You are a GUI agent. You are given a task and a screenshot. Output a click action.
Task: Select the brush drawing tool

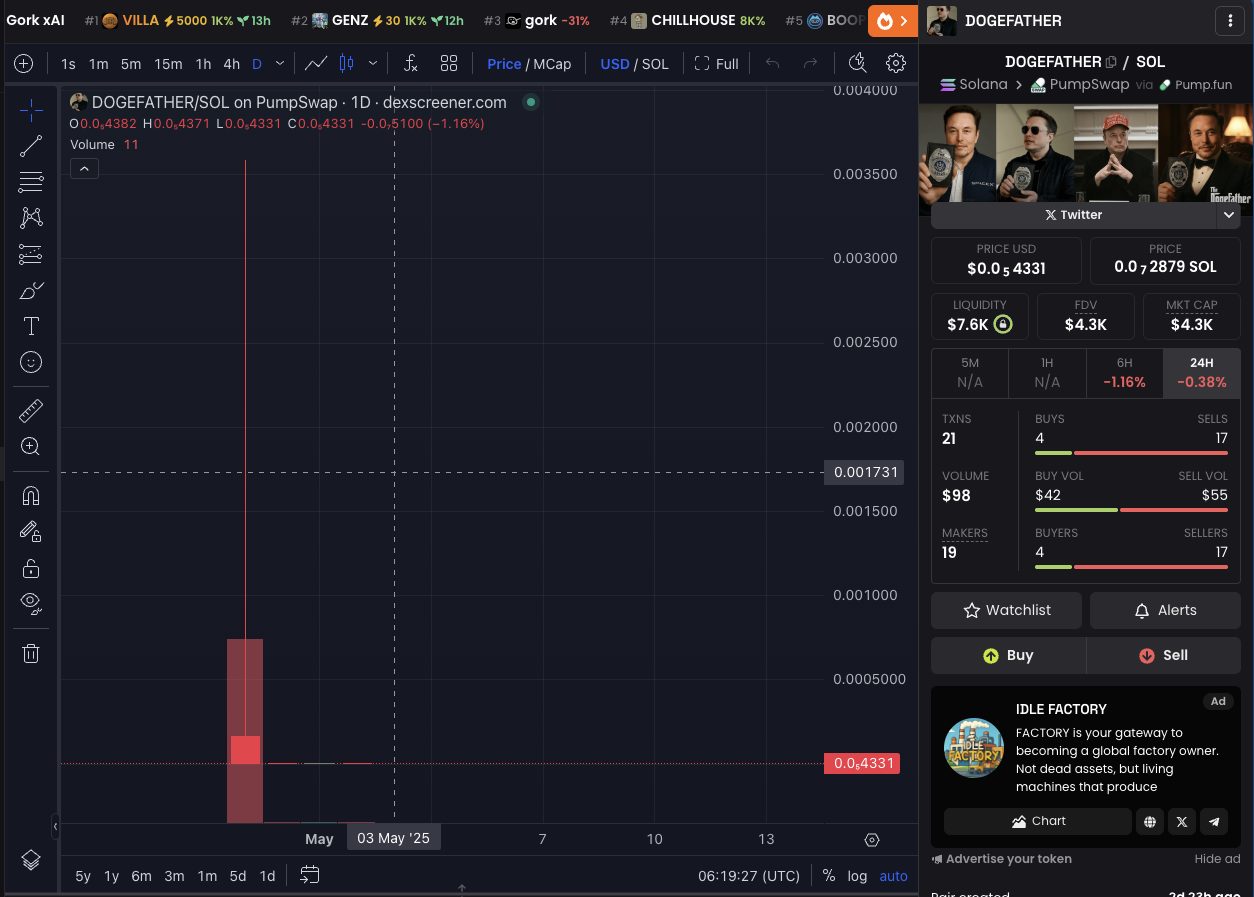pos(31,290)
